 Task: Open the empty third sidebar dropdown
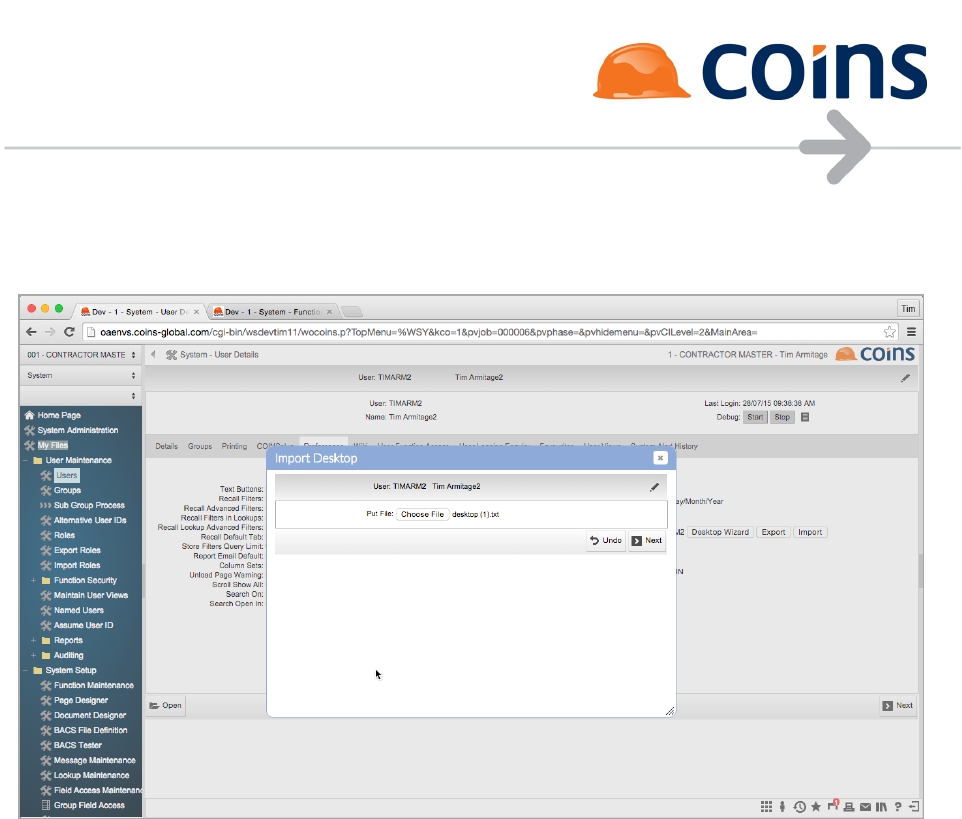[81, 396]
